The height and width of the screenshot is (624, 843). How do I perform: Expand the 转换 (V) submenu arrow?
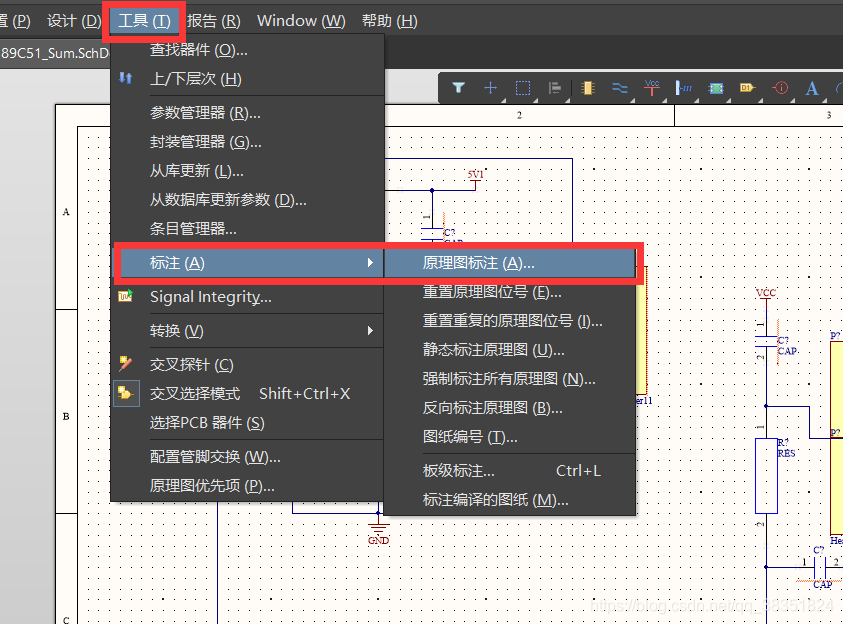(x=370, y=331)
